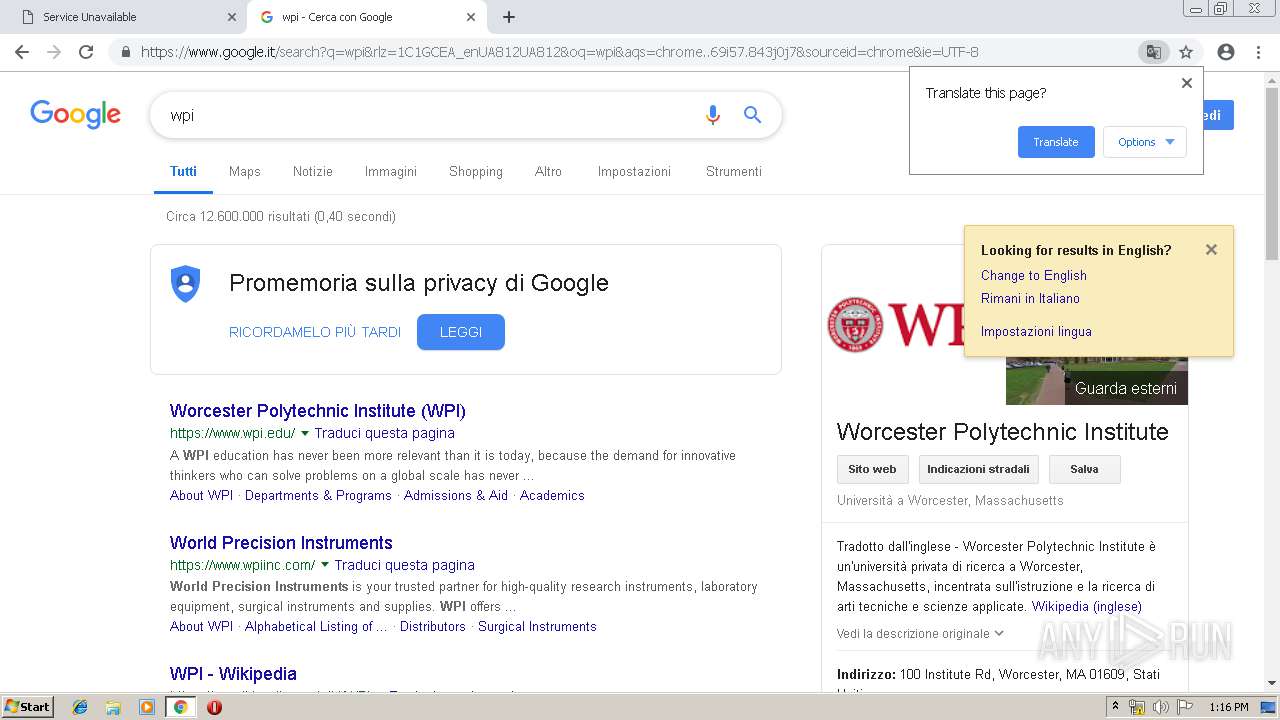Viewport: 1280px width, 720px height.
Task: Click the Google search input field
Action: [x=430, y=115]
